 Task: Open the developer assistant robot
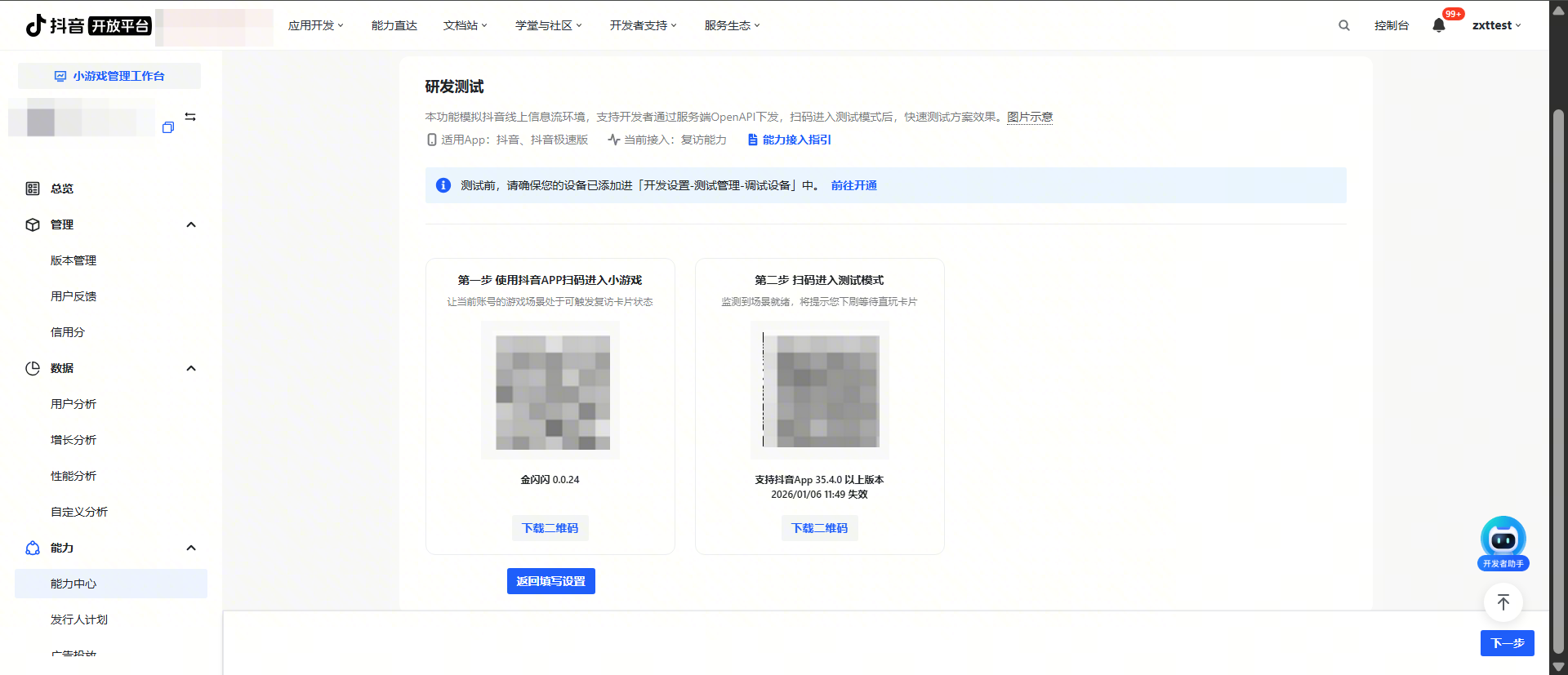pos(1503,539)
